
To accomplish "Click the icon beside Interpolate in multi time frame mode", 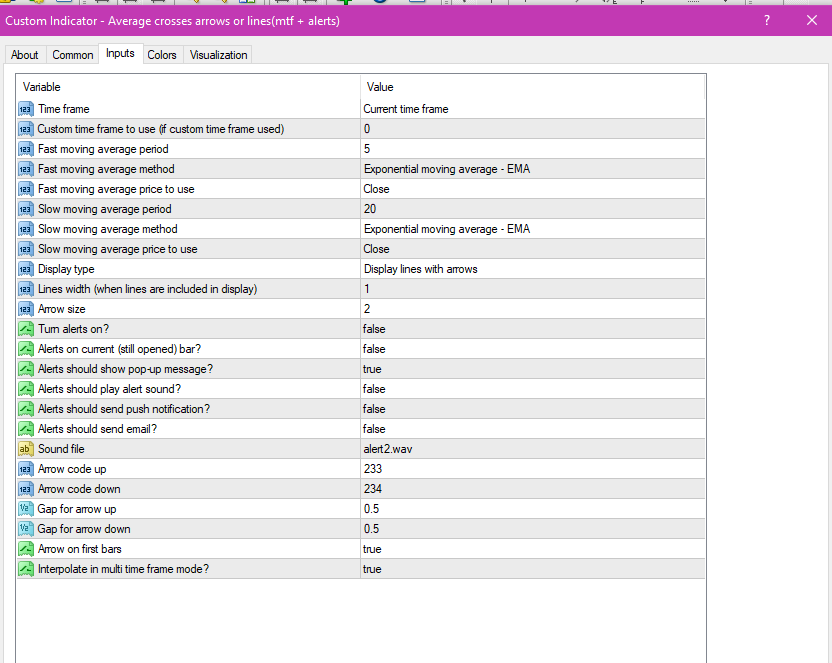I will pos(26,569).
